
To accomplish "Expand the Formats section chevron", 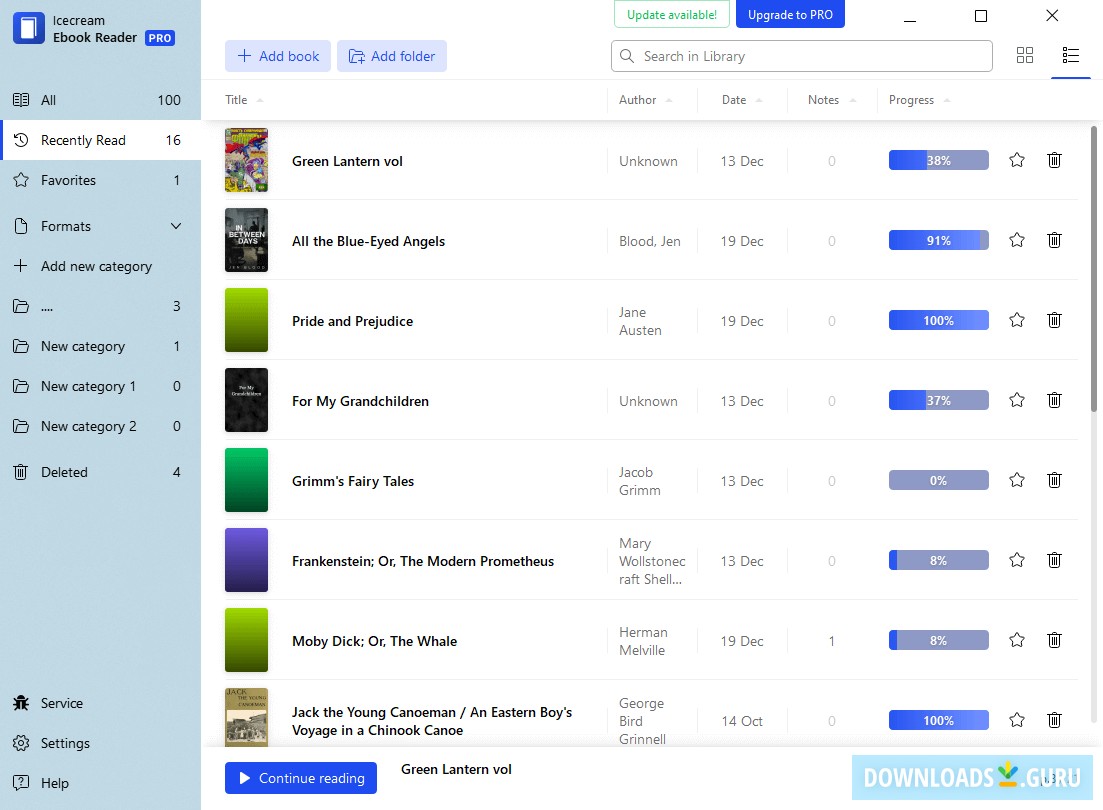I will [x=176, y=226].
